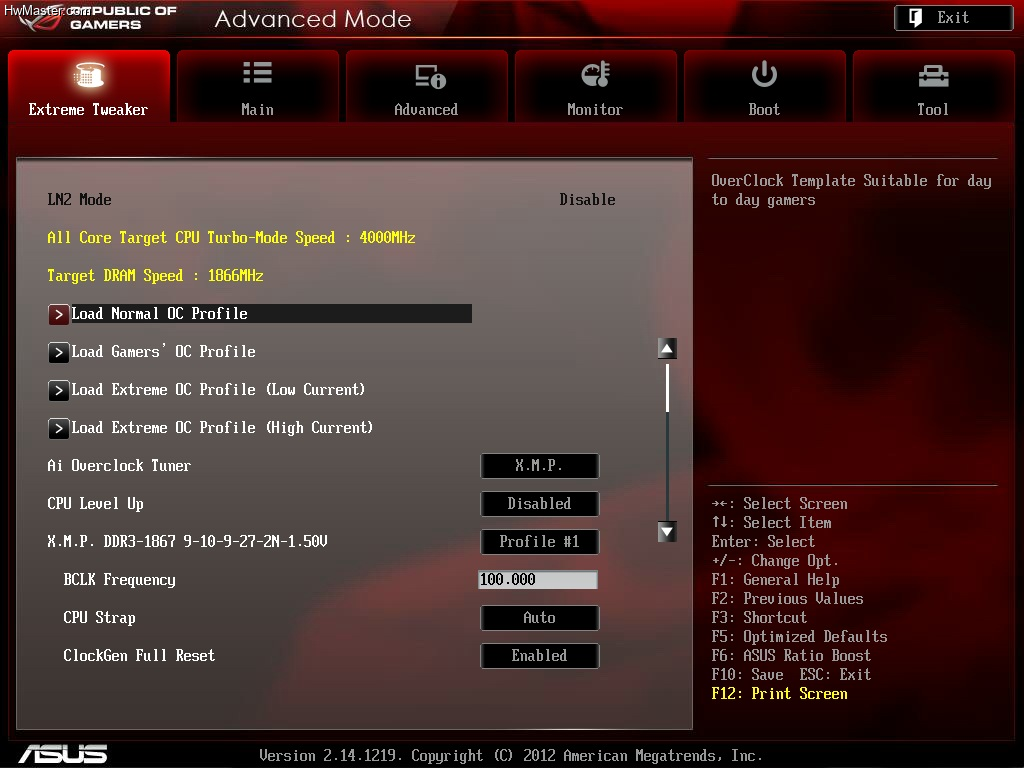
Task: Go to the Boot tab
Action: [x=765, y=86]
